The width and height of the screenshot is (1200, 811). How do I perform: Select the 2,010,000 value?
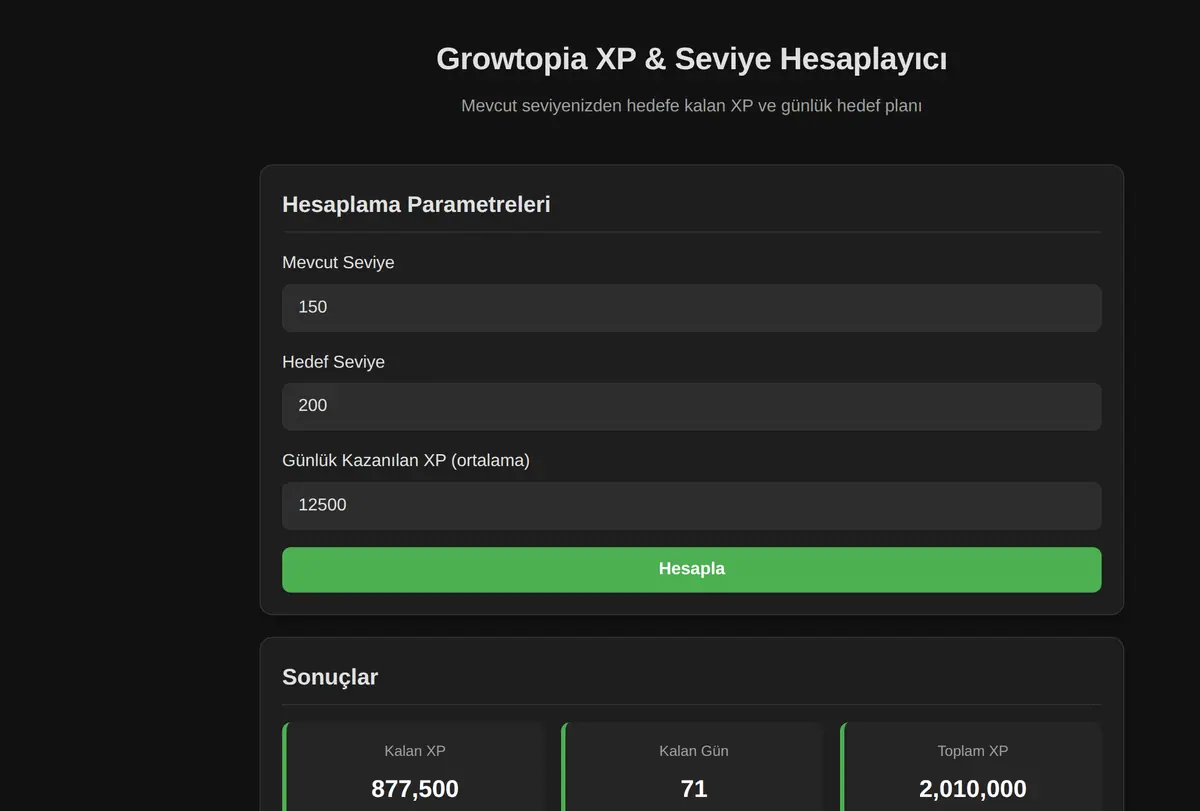973,788
